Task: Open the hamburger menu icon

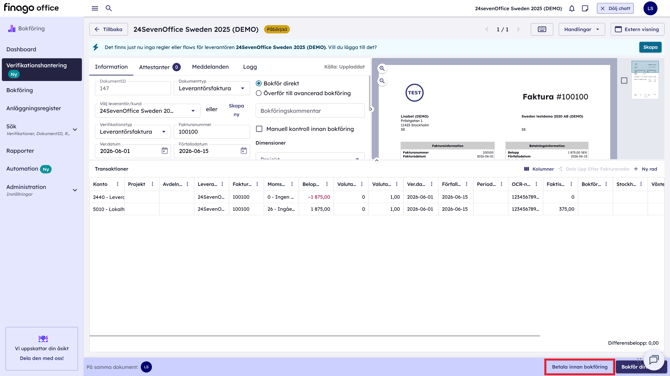Action: tap(95, 8)
